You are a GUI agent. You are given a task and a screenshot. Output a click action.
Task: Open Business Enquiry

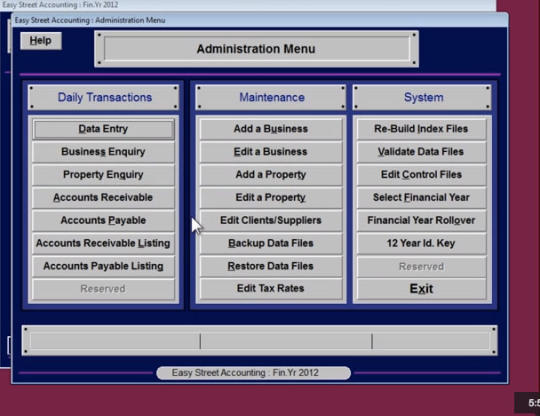point(103,152)
